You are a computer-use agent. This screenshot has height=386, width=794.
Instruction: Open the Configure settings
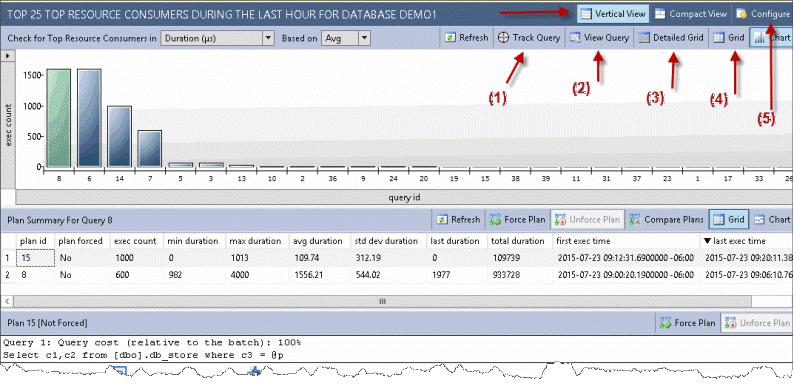click(x=763, y=14)
